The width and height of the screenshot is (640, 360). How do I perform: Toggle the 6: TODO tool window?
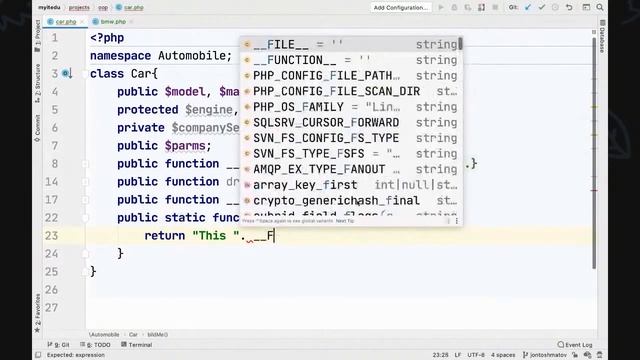click(96, 345)
